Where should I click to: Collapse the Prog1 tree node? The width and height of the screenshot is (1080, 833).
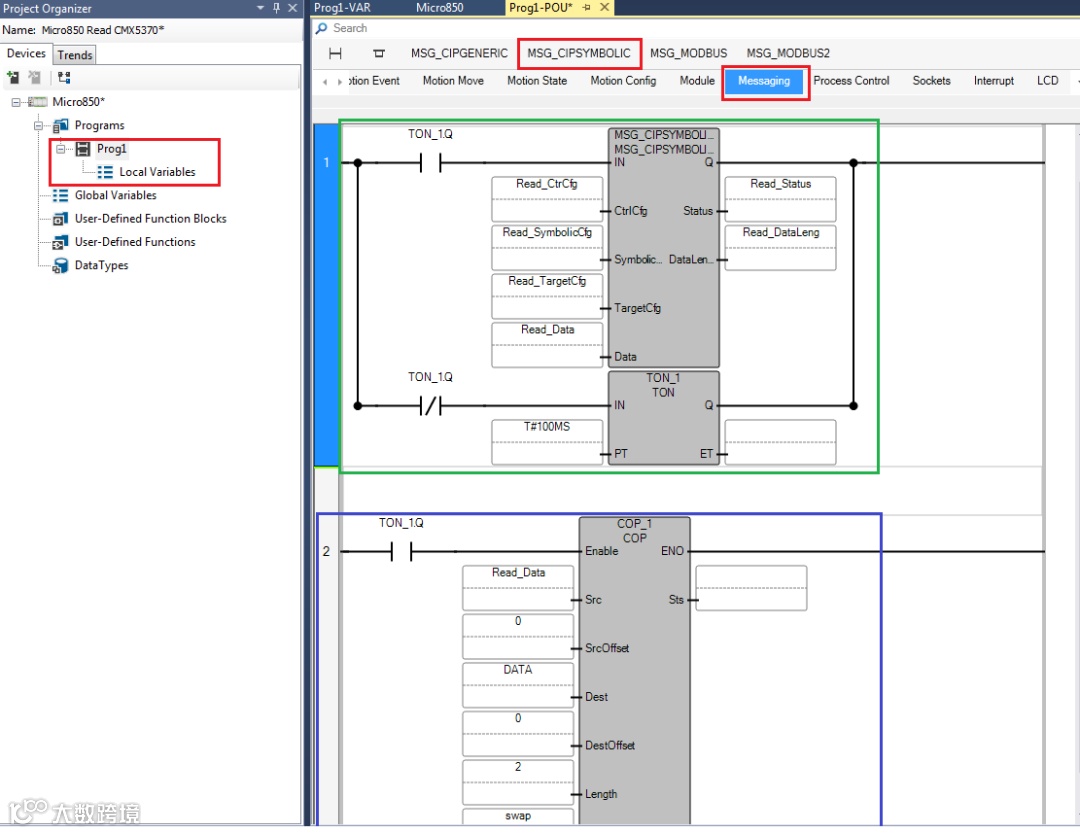[61, 149]
